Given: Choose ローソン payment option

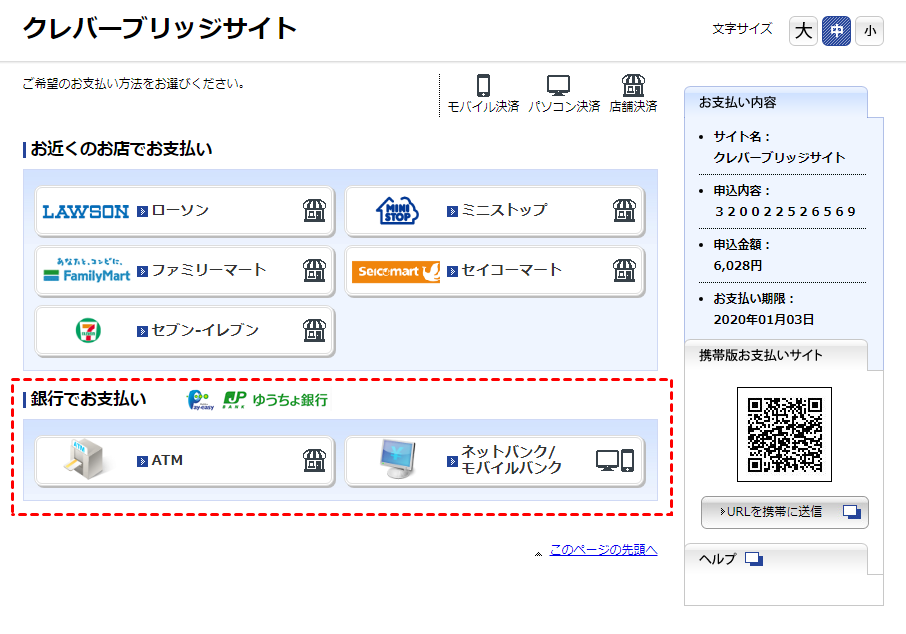Looking at the screenshot, I should pyautogui.click(x=184, y=211).
